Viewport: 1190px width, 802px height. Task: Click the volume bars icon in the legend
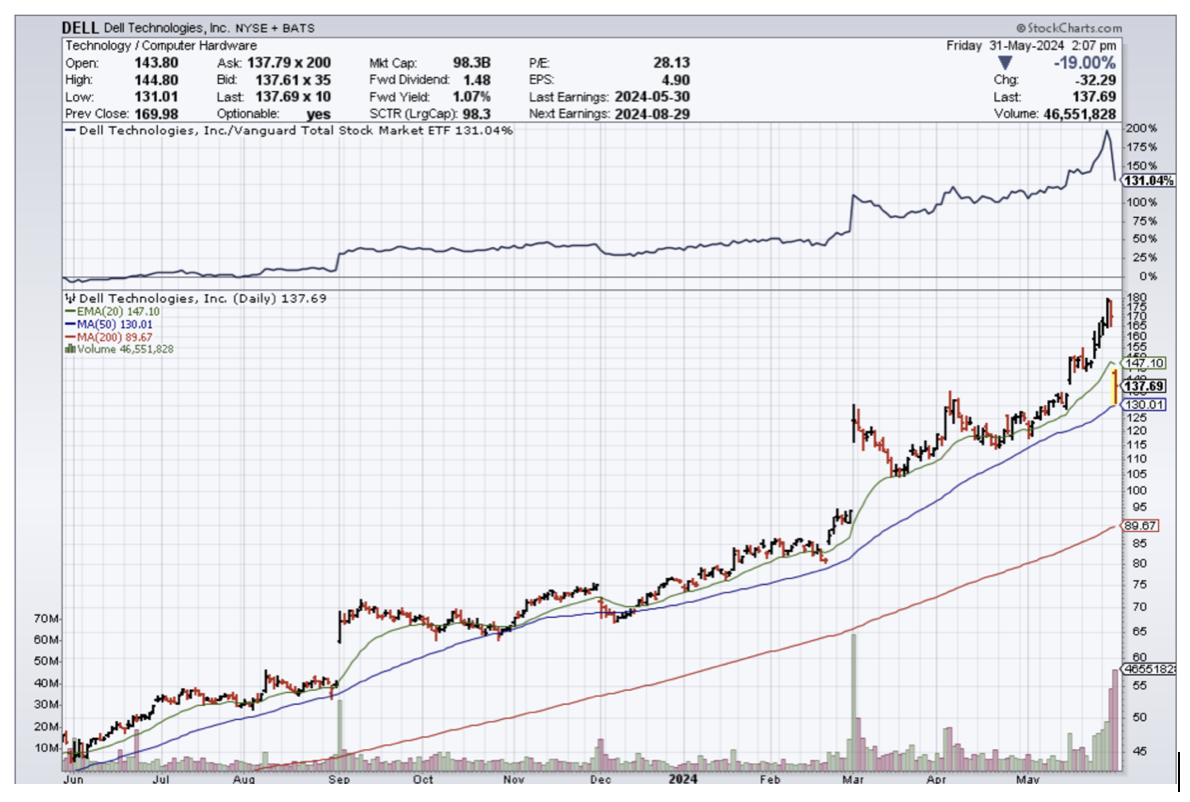coord(68,348)
